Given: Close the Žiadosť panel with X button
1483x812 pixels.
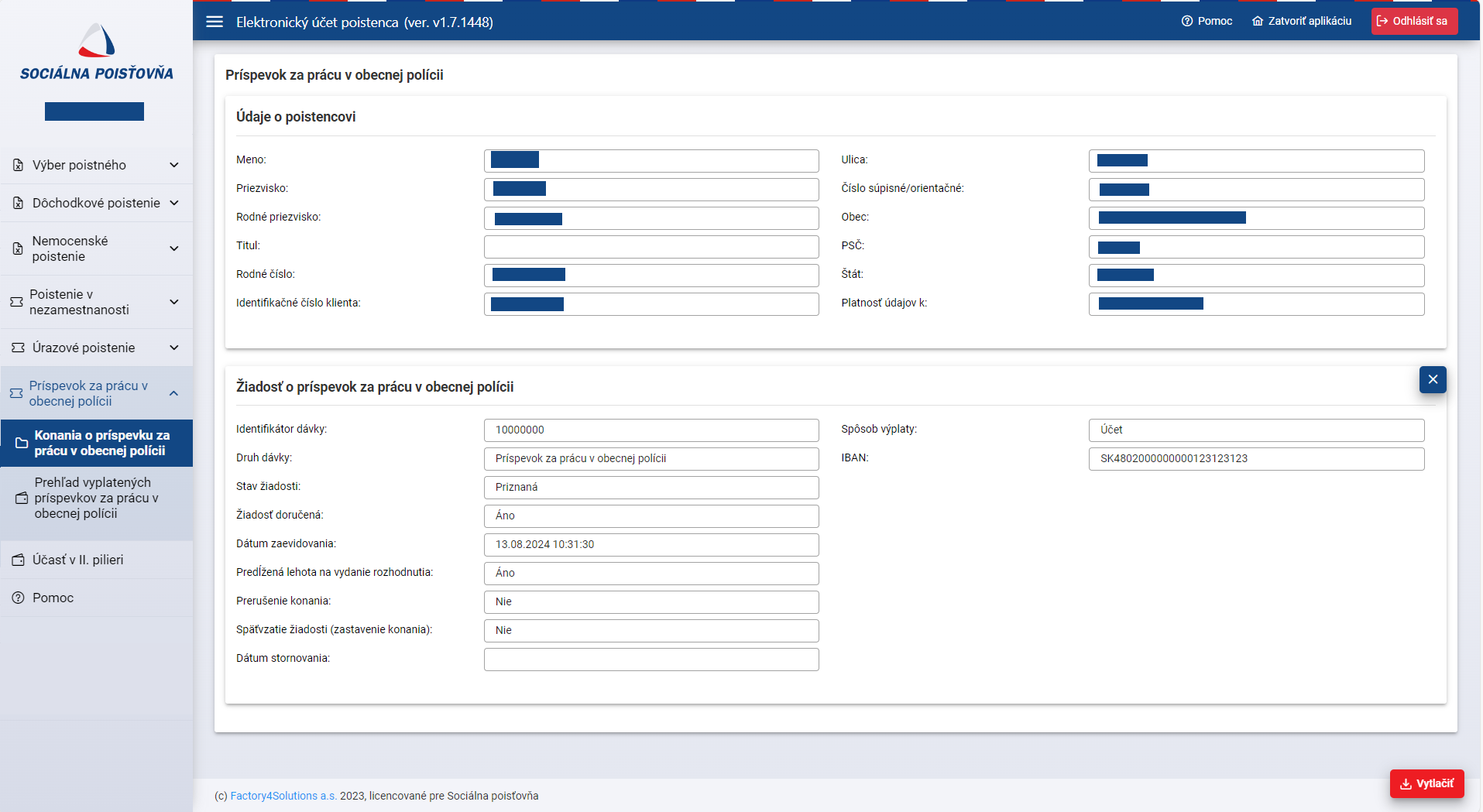Looking at the screenshot, I should point(1432,379).
